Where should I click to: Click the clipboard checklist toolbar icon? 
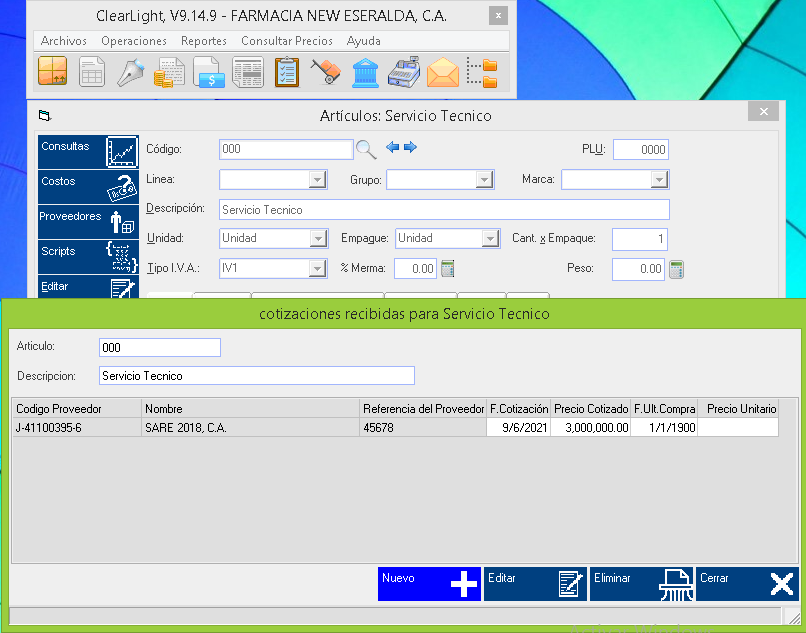click(x=287, y=73)
